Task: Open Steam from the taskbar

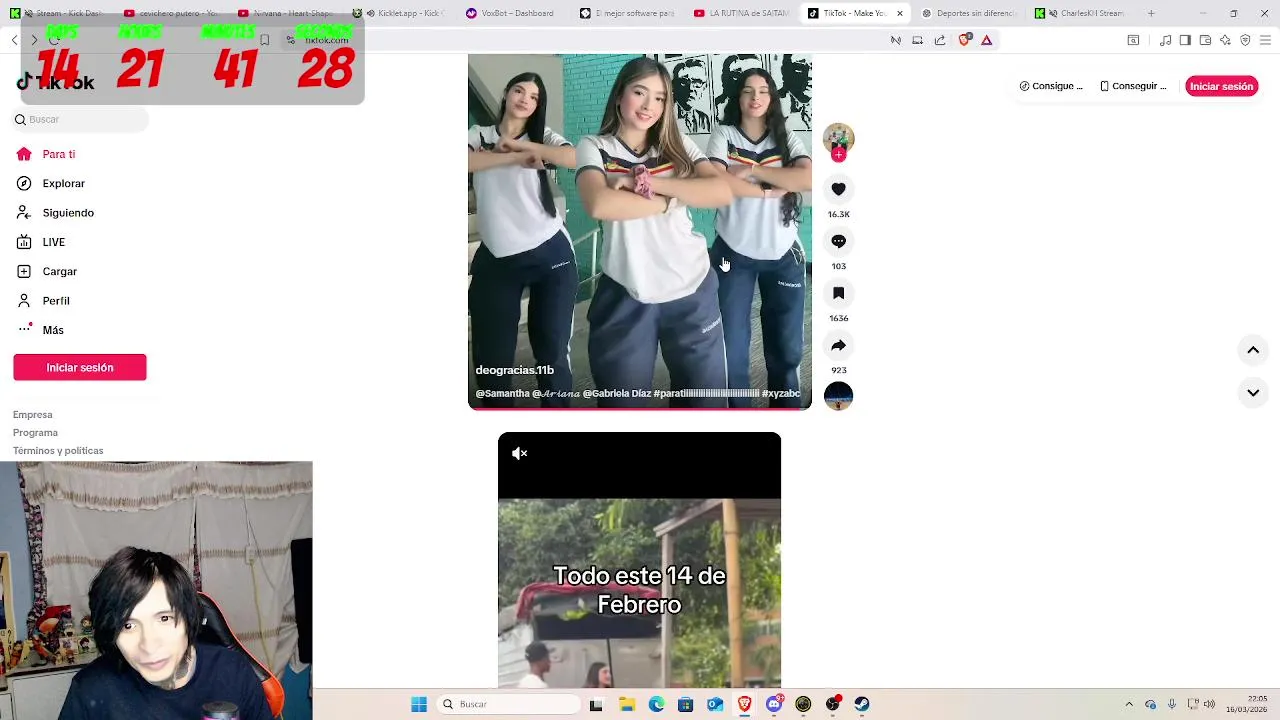Action: click(x=862, y=704)
